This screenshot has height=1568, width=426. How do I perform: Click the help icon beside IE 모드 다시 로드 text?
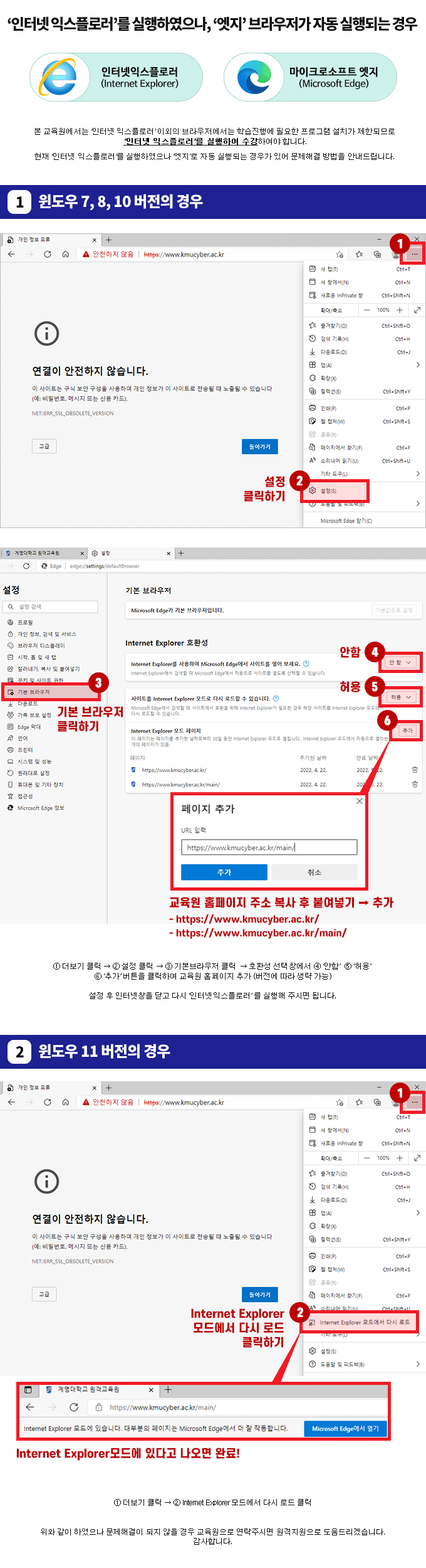[276, 698]
